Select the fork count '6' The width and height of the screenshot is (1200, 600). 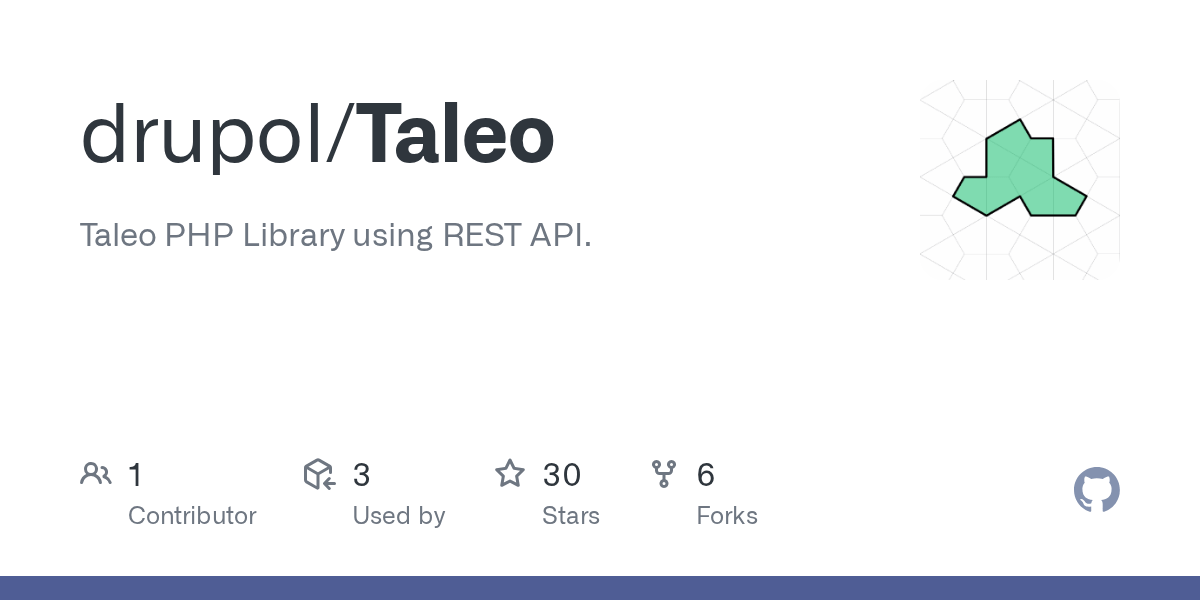[706, 475]
